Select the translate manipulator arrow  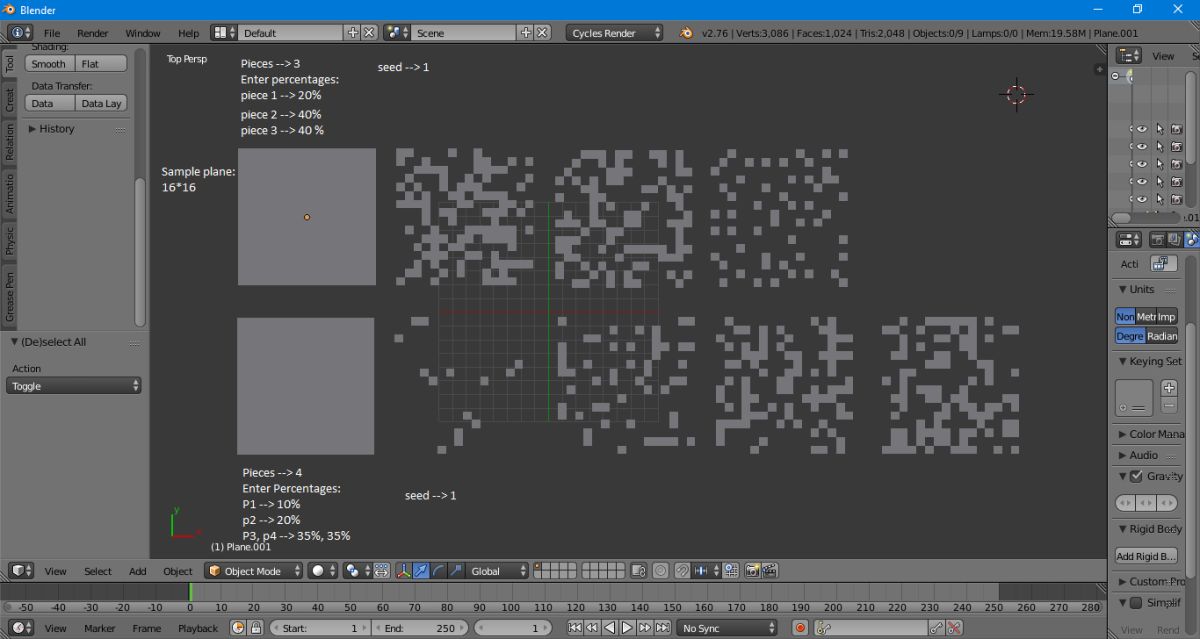pyautogui.click(x=421, y=571)
